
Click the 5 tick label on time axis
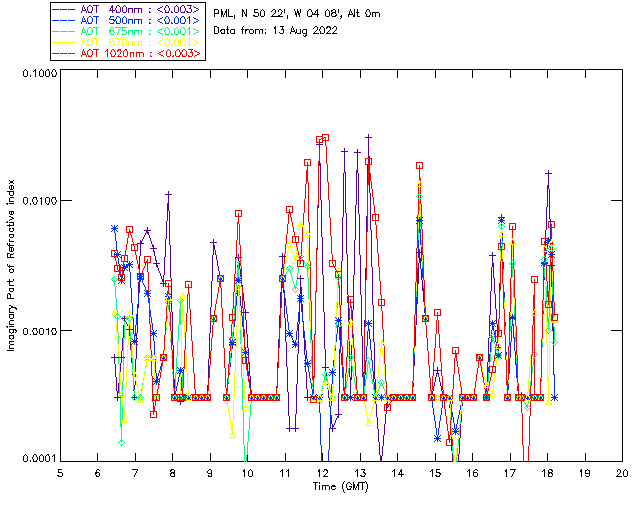tap(61, 472)
